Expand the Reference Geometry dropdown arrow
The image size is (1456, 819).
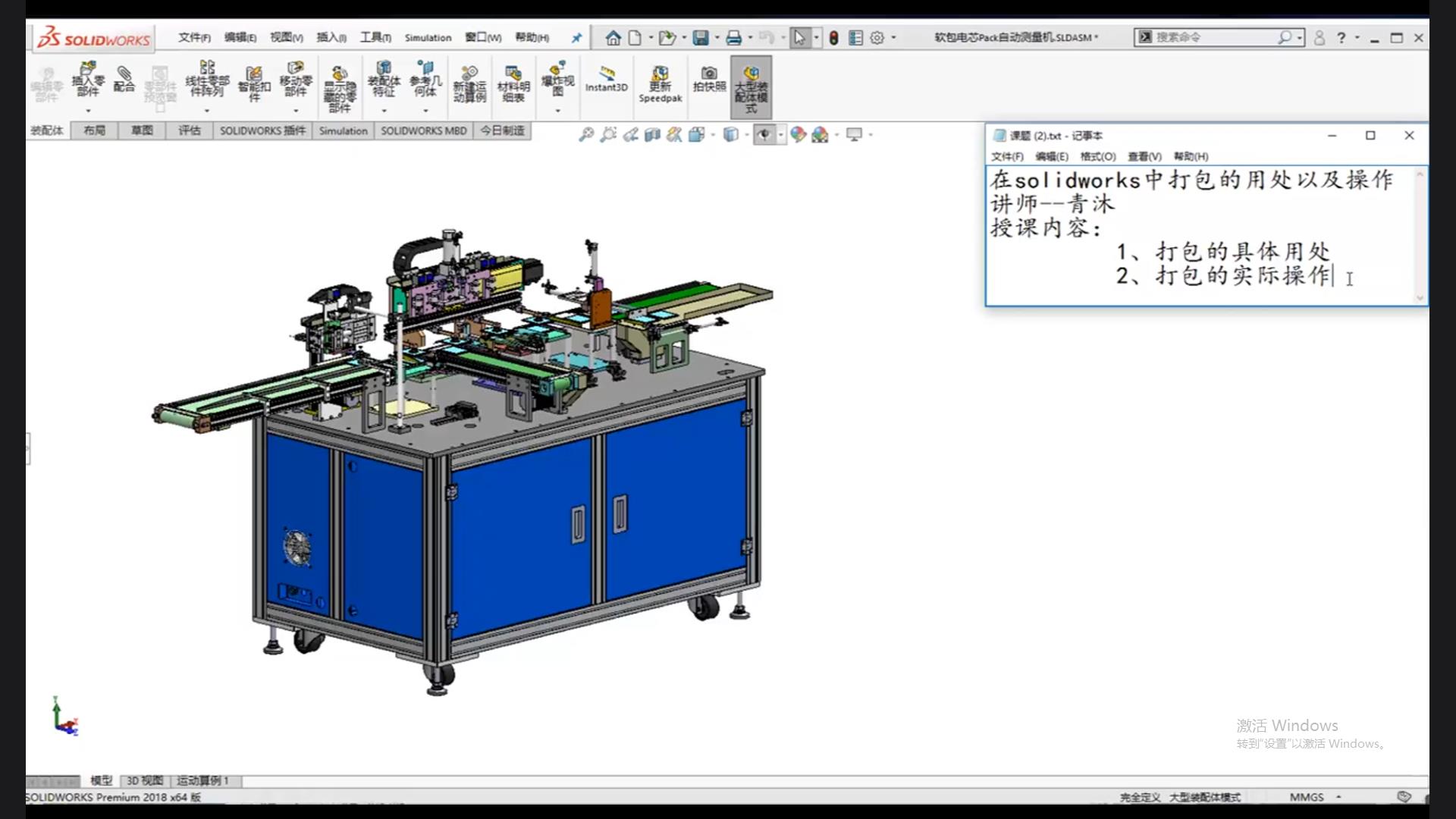coord(425,111)
